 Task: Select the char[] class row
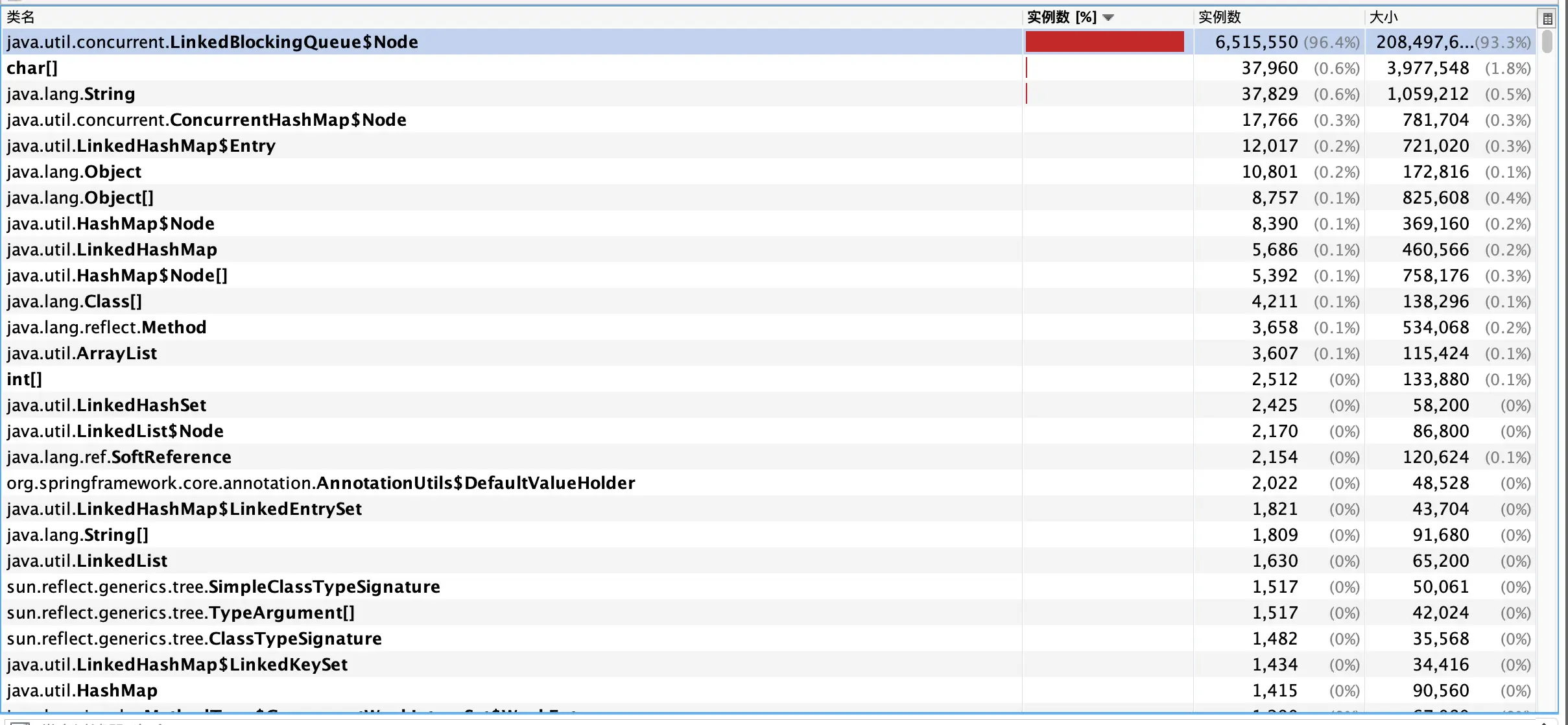(x=32, y=68)
